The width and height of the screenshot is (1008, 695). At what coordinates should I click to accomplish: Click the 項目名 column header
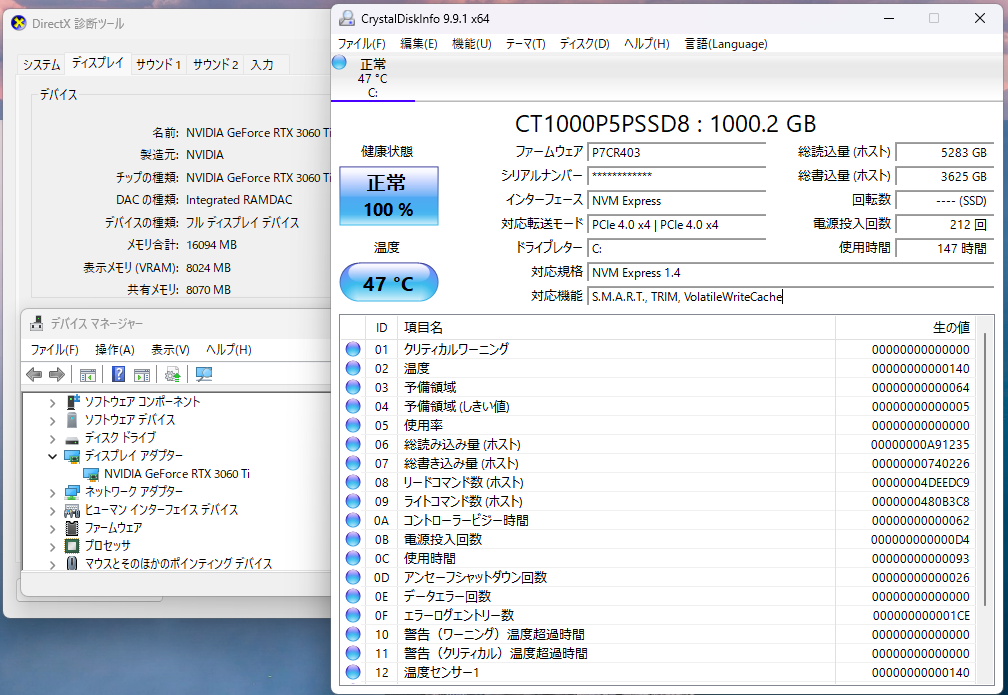click(616, 328)
